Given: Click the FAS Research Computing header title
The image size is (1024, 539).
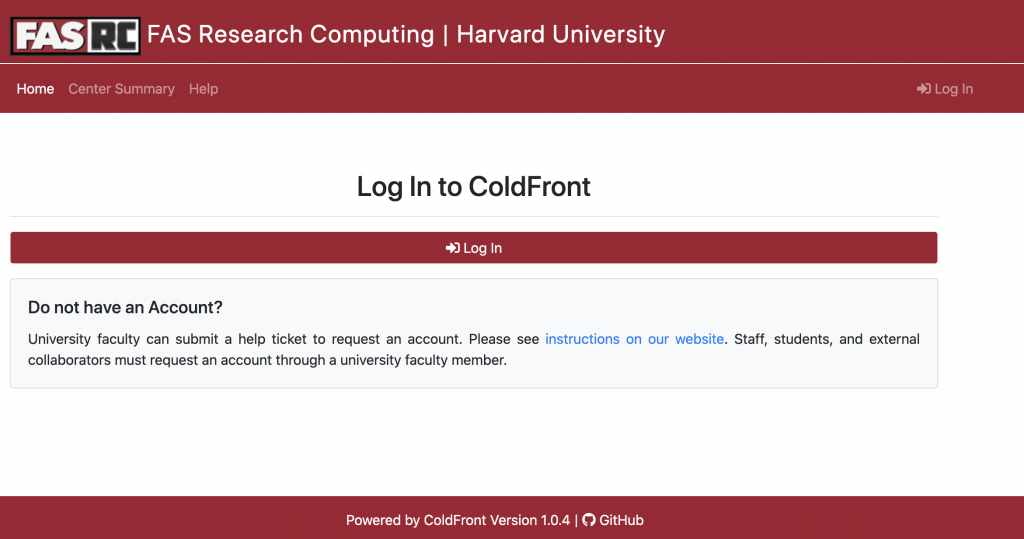Looking at the screenshot, I should (x=291, y=34).
